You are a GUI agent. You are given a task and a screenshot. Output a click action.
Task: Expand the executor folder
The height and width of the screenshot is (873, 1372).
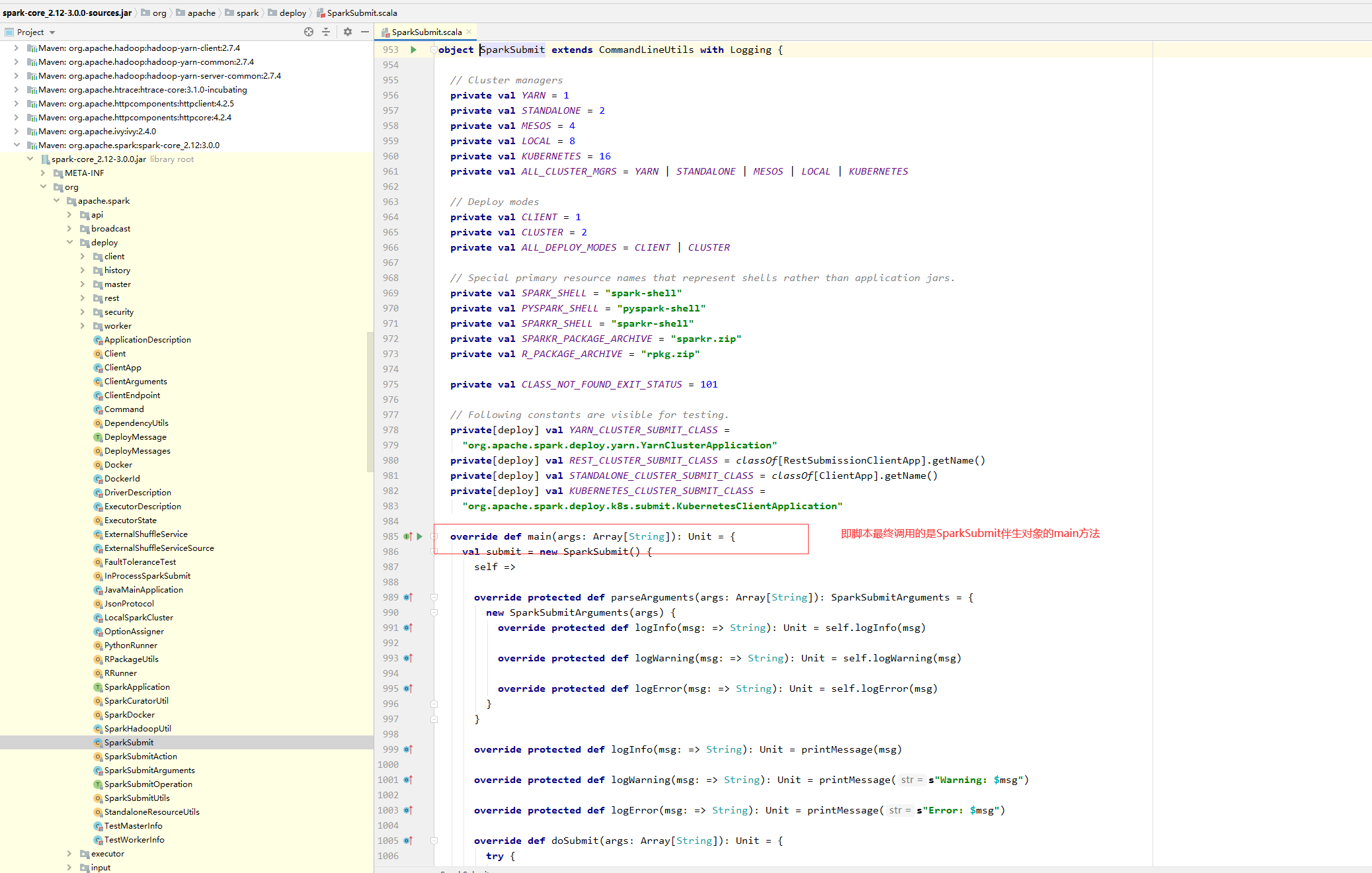69,853
